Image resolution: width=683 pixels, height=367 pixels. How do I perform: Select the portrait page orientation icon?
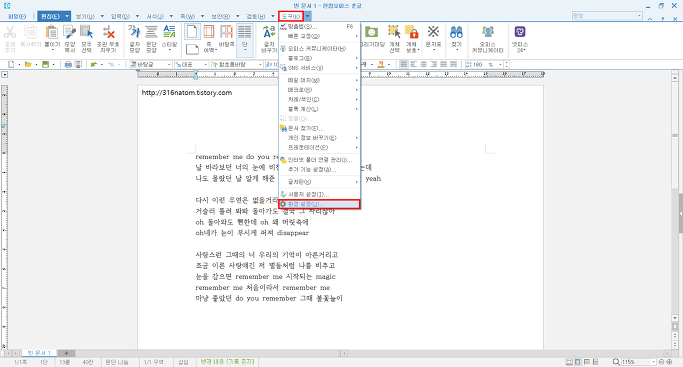192,32
